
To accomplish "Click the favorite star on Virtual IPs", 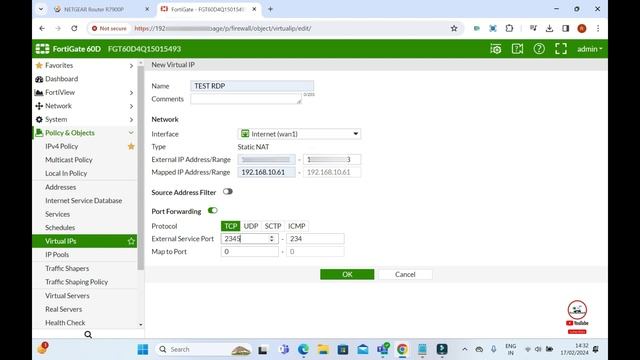I will 131,241.
